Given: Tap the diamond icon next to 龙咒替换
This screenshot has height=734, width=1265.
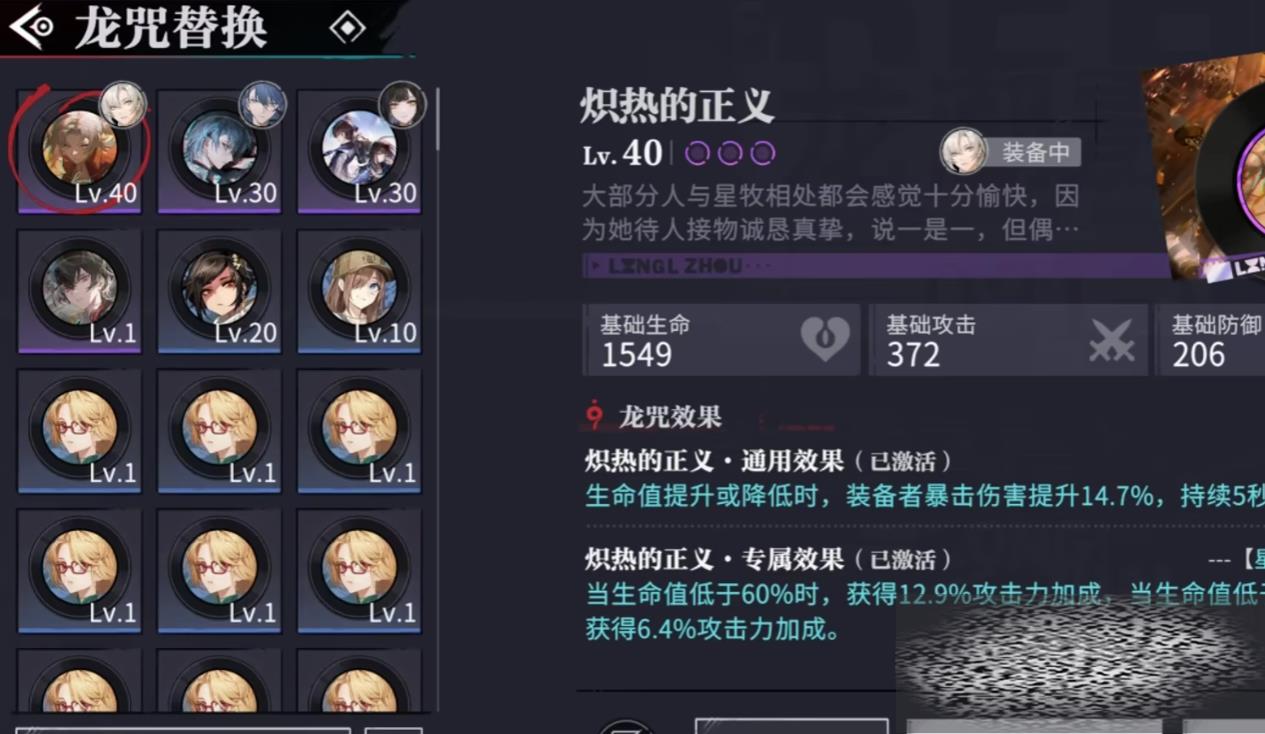Looking at the screenshot, I should tap(347, 28).
